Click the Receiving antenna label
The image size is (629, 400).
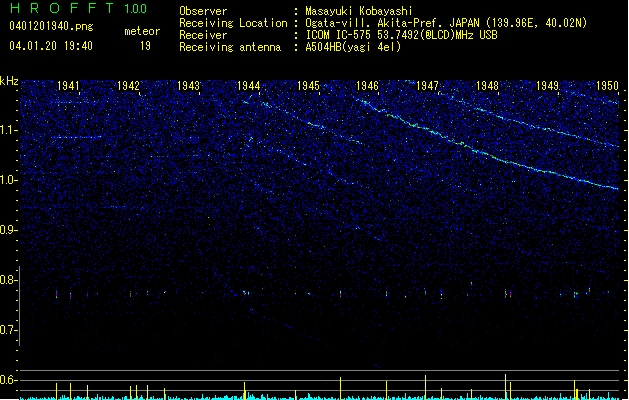(x=230, y=47)
